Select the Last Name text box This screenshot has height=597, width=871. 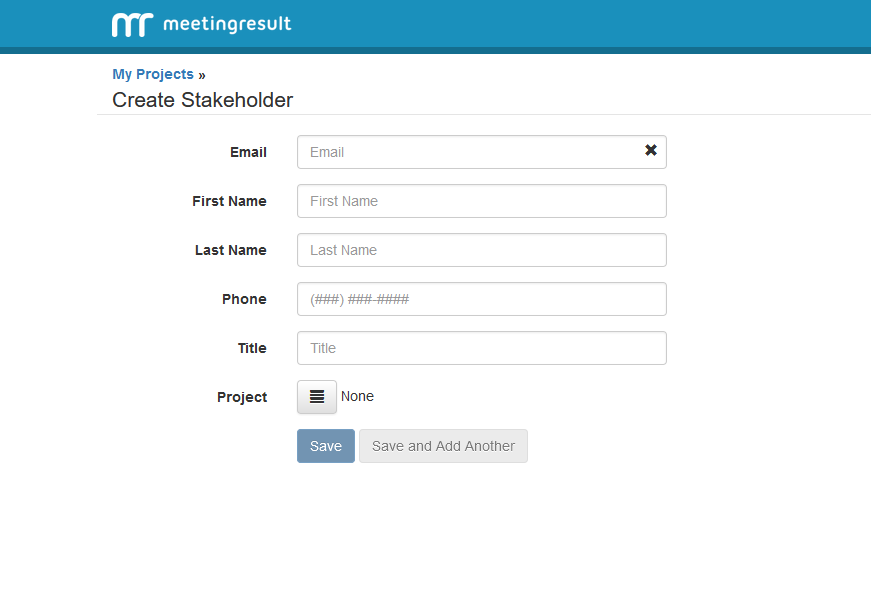point(481,250)
